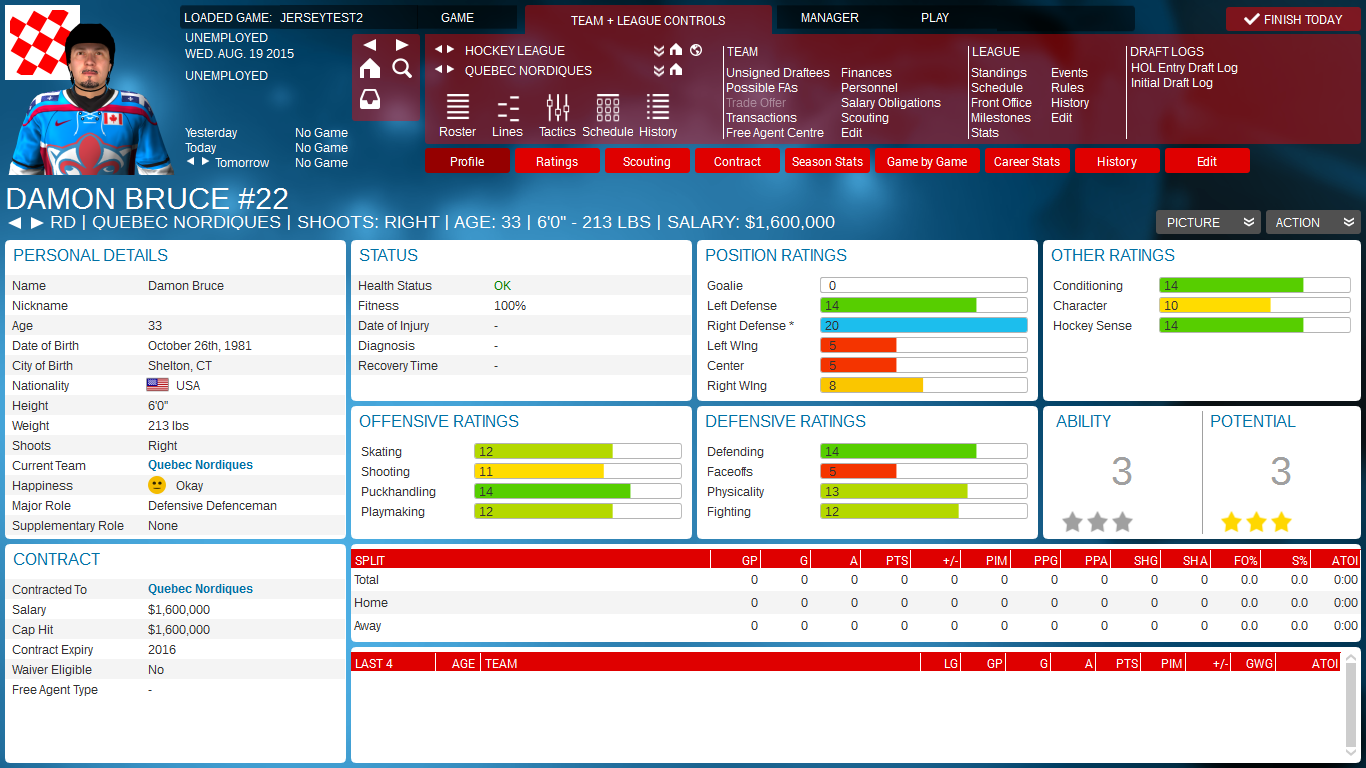Open the inbox tray icon
This screenshot has width=1366, height=768.
click(370, 99)
